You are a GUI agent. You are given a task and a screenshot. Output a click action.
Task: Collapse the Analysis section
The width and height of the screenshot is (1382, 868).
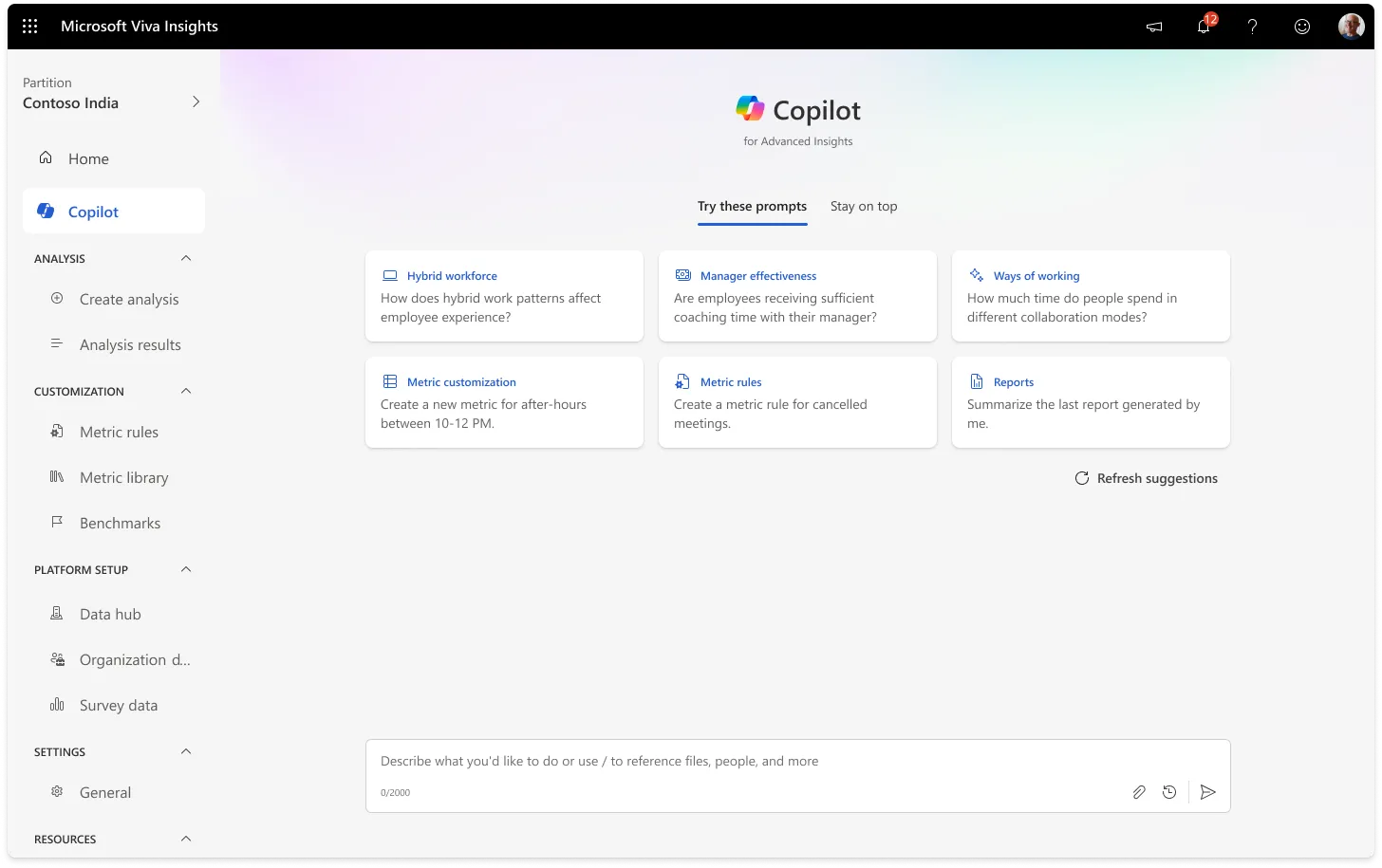[186, 258]
